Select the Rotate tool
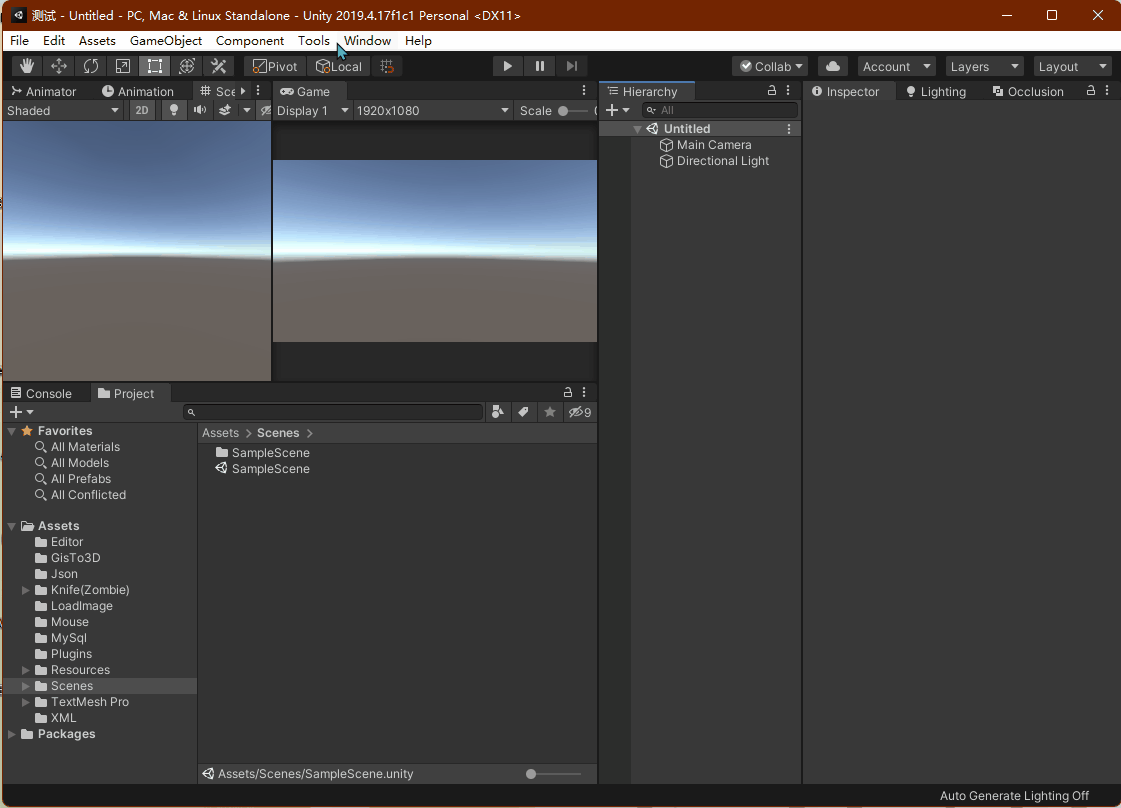This screenshot has height=808, width=1121. click(x=91, y=66)
